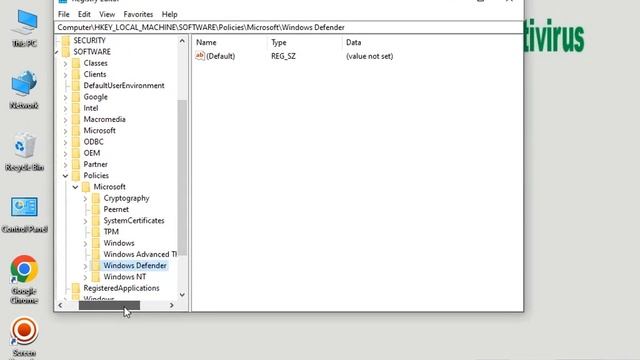640x360 pixels.
Task: Expand the Google key
Action: (x=65, y=97)
